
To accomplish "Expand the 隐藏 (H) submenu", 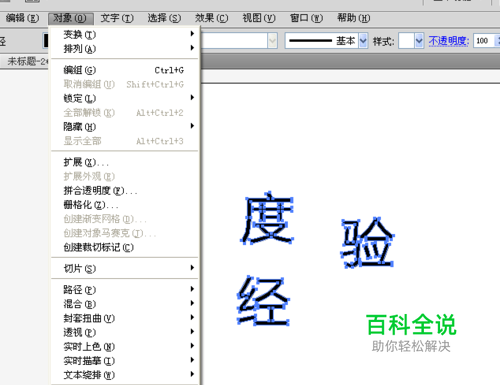I will [x=125, y=127].
